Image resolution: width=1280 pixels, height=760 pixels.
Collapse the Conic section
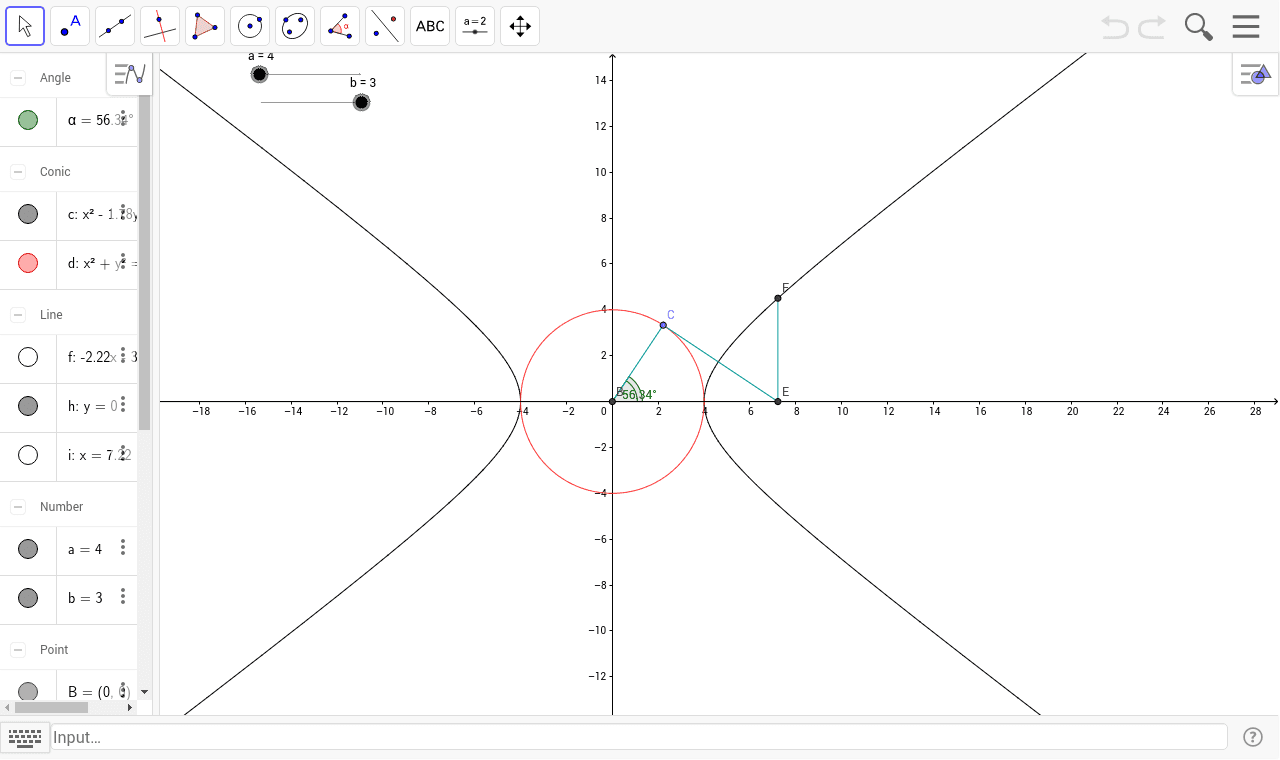click(x=16, y=171)
